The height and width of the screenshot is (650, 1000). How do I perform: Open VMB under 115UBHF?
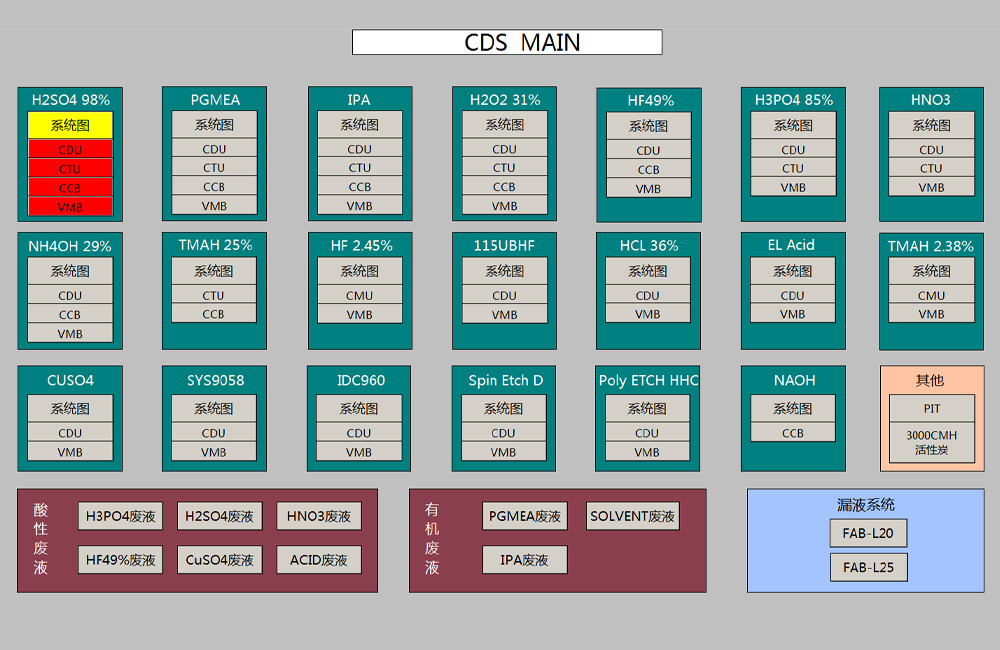pyautogui.click(x=504, y=314)
